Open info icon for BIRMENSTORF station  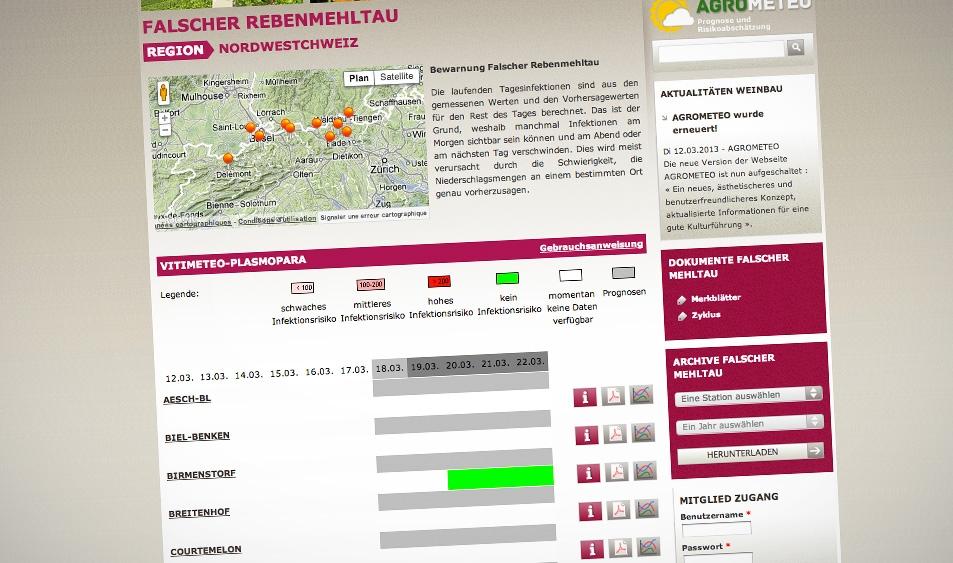point(588,473)
